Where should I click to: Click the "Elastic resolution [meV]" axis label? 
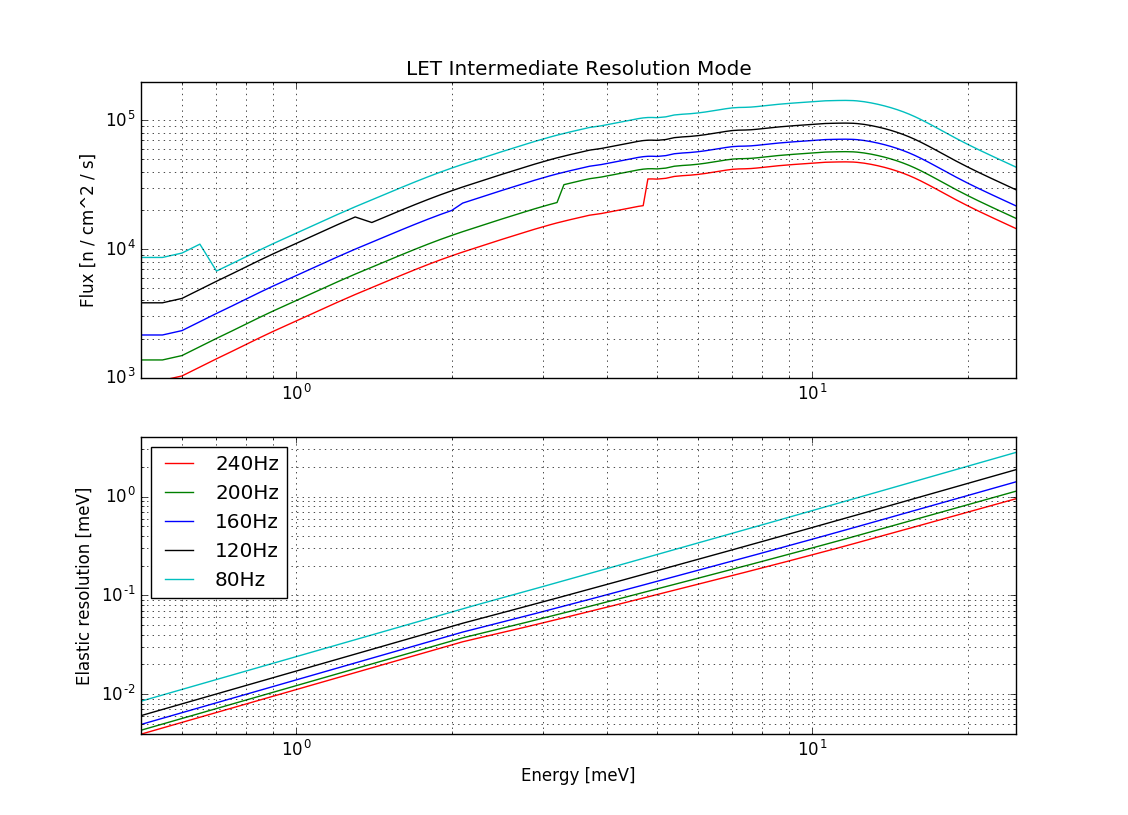click(x=83, y=586)
